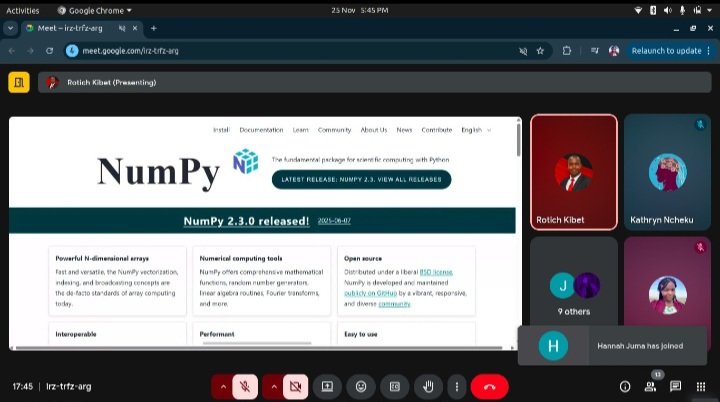Screen dimensions: 720x402
Task: Reload the Meet page
Action: (x=50, y=51)
